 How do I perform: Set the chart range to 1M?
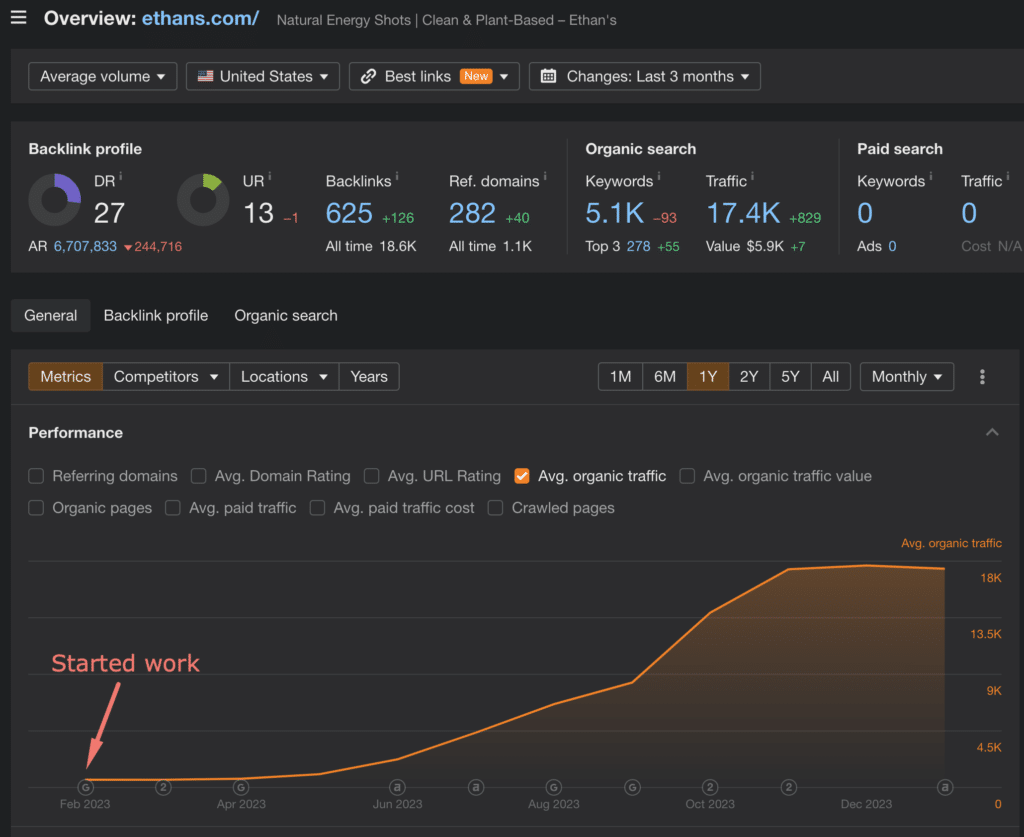pyautogui.click(x=620, y=377)
